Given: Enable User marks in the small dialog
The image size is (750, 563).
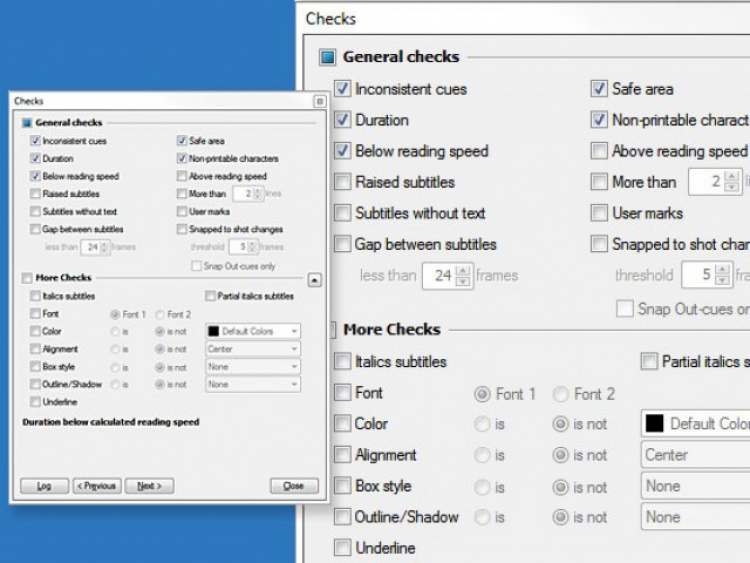Looking at the screenshot, I should tap(181, 211).
